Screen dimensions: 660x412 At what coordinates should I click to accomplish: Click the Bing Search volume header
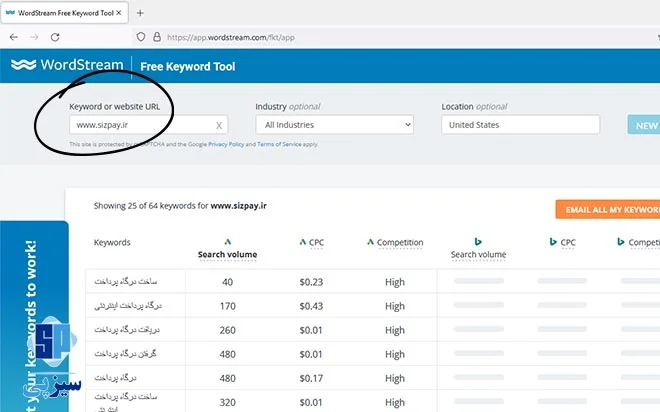[478, 255]
